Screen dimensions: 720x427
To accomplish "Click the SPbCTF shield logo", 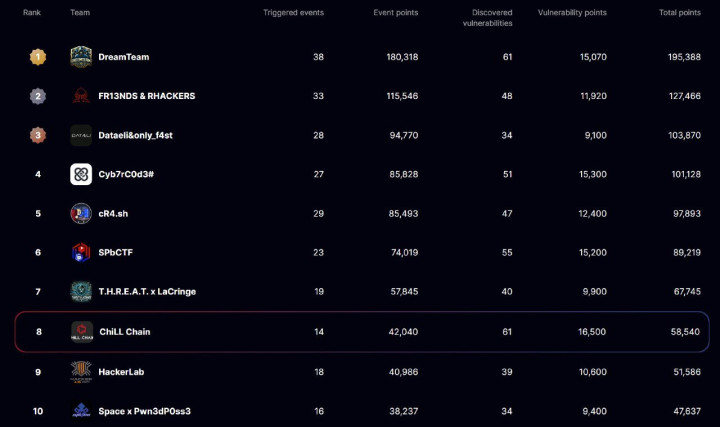I will [81, 253].
